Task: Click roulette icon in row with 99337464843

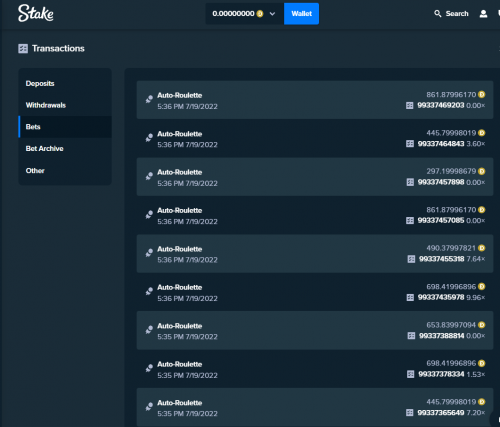Action: tap(149, 137)
